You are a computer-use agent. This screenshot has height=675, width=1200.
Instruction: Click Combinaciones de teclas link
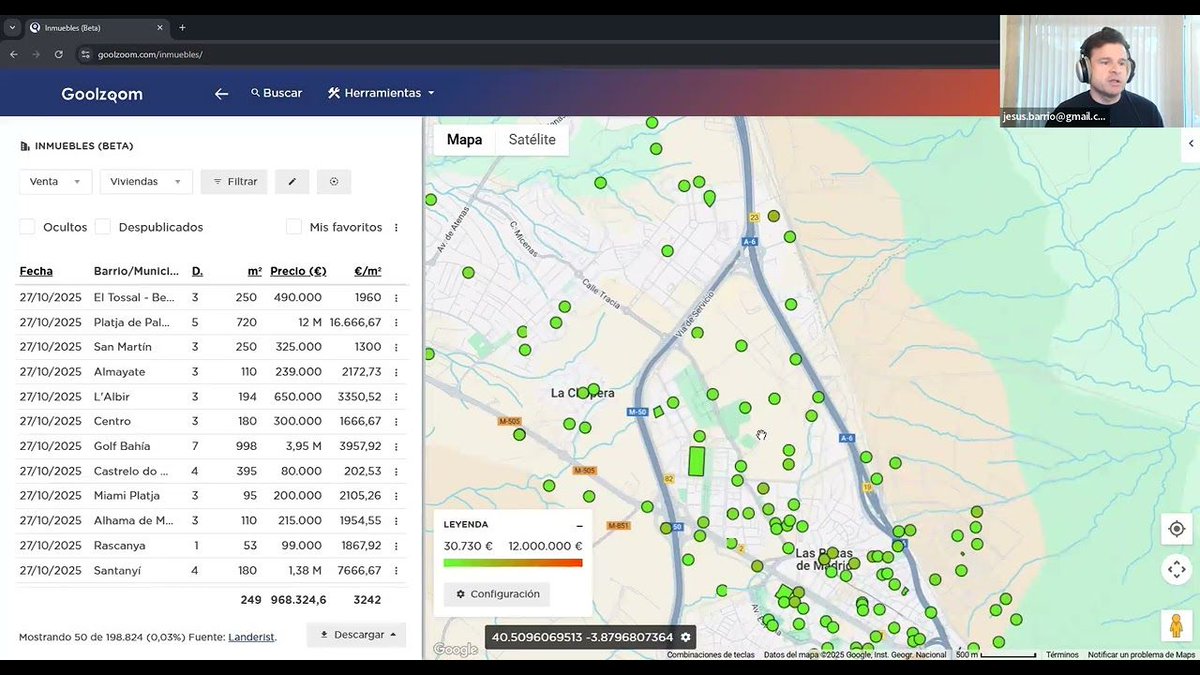711,655
